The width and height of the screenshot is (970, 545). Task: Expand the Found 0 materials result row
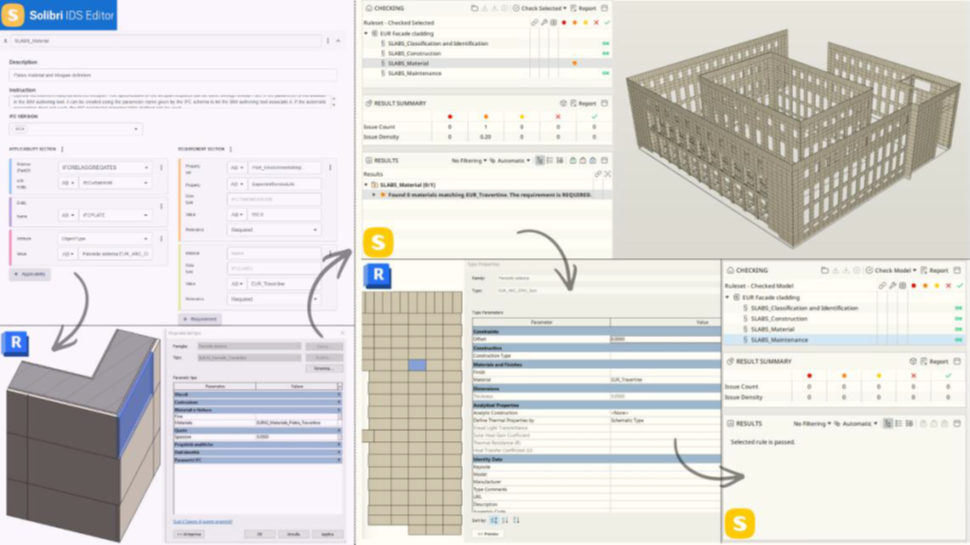(x=374, y=195)
